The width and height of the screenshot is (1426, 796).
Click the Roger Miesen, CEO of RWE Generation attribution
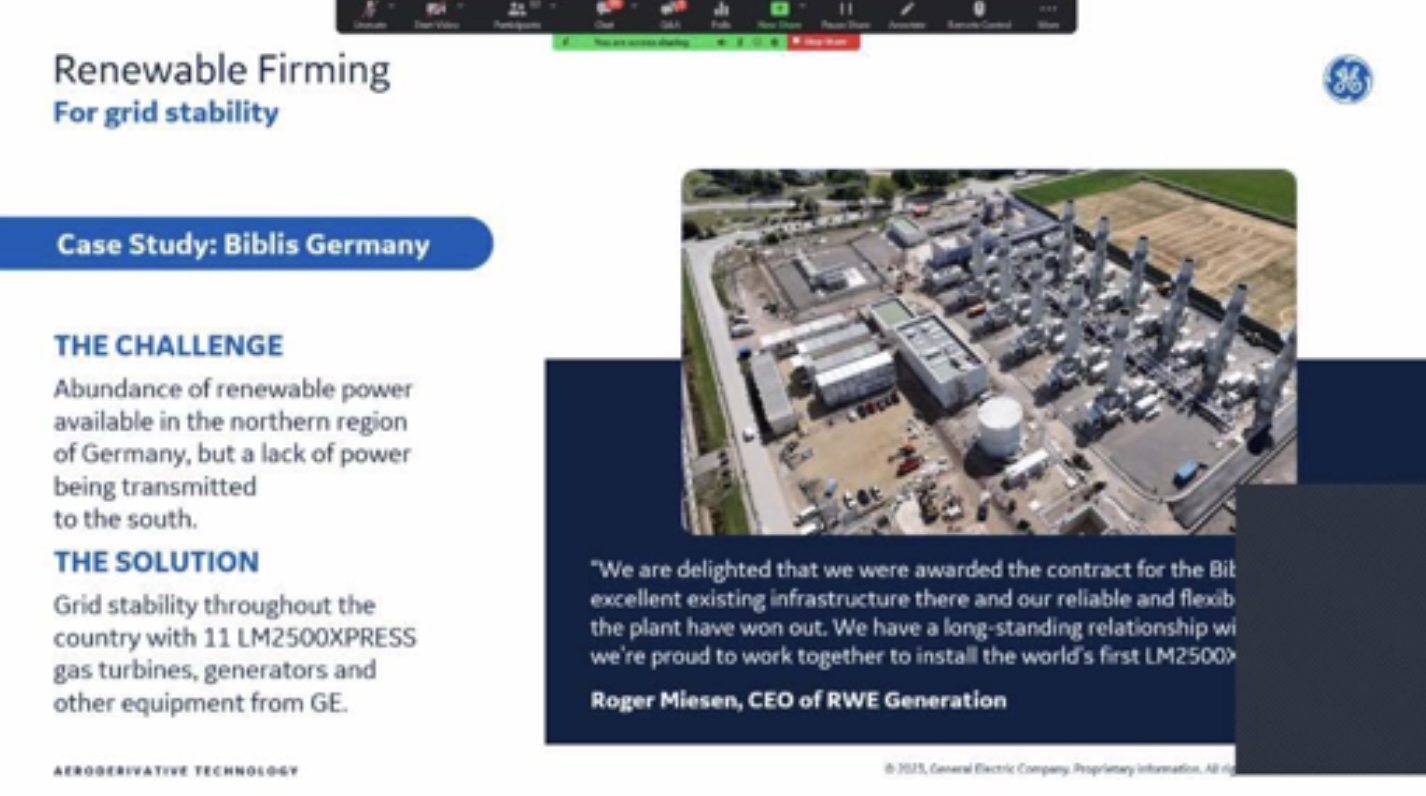(x=798, y=700)
